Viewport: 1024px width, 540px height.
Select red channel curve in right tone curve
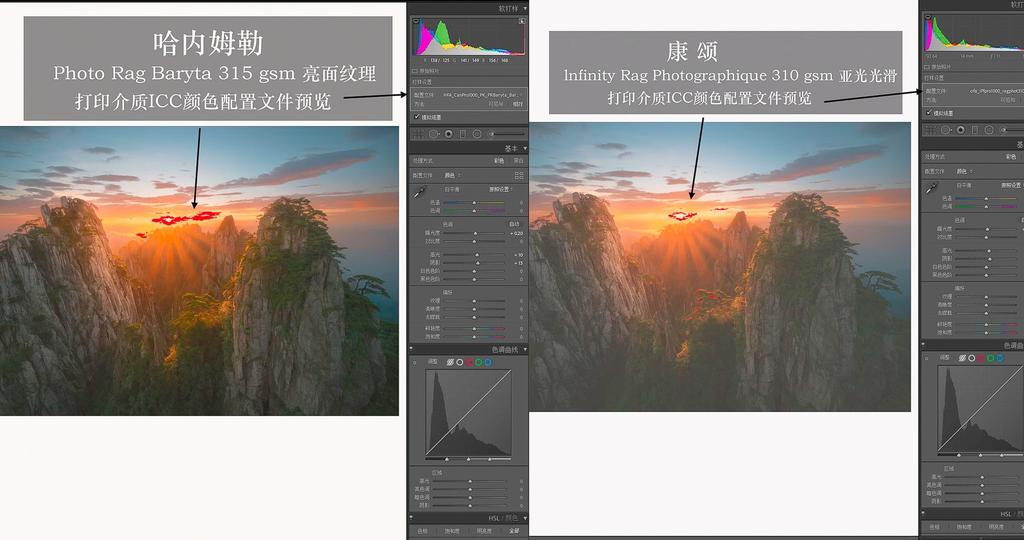[981, 358]
